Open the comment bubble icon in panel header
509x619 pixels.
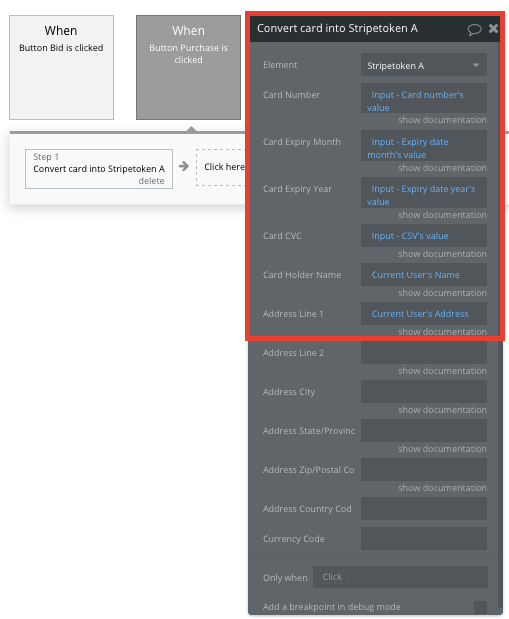474,29
